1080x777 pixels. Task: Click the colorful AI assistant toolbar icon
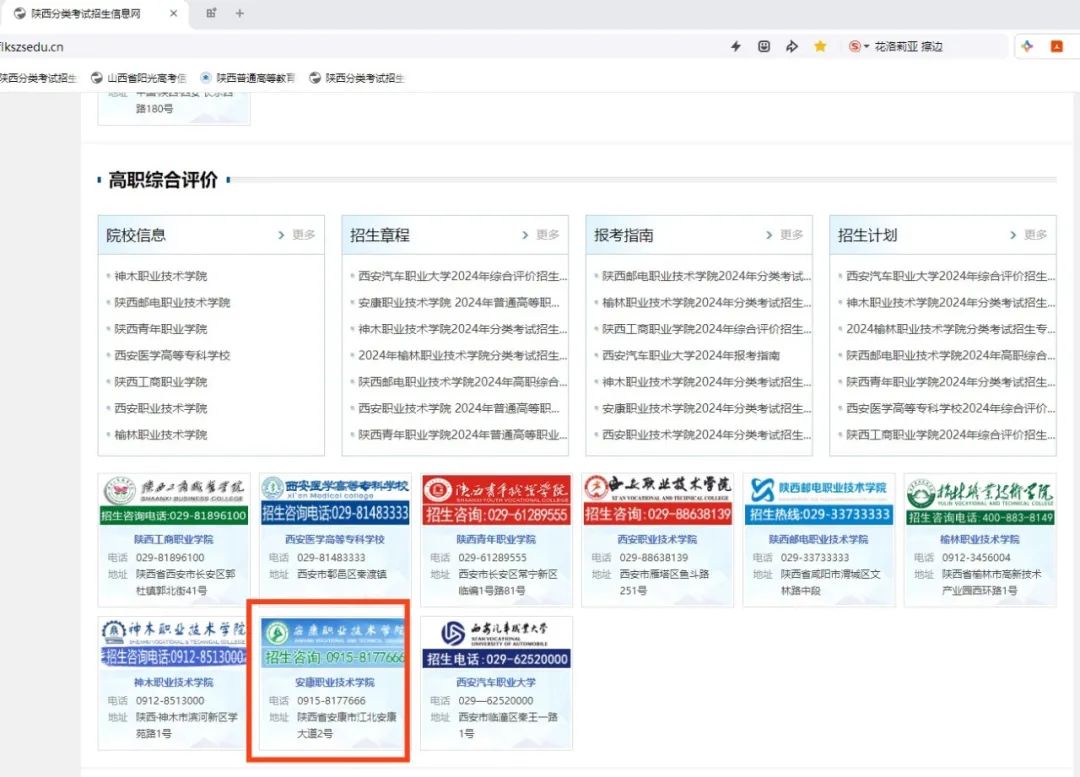point(1027,46)
